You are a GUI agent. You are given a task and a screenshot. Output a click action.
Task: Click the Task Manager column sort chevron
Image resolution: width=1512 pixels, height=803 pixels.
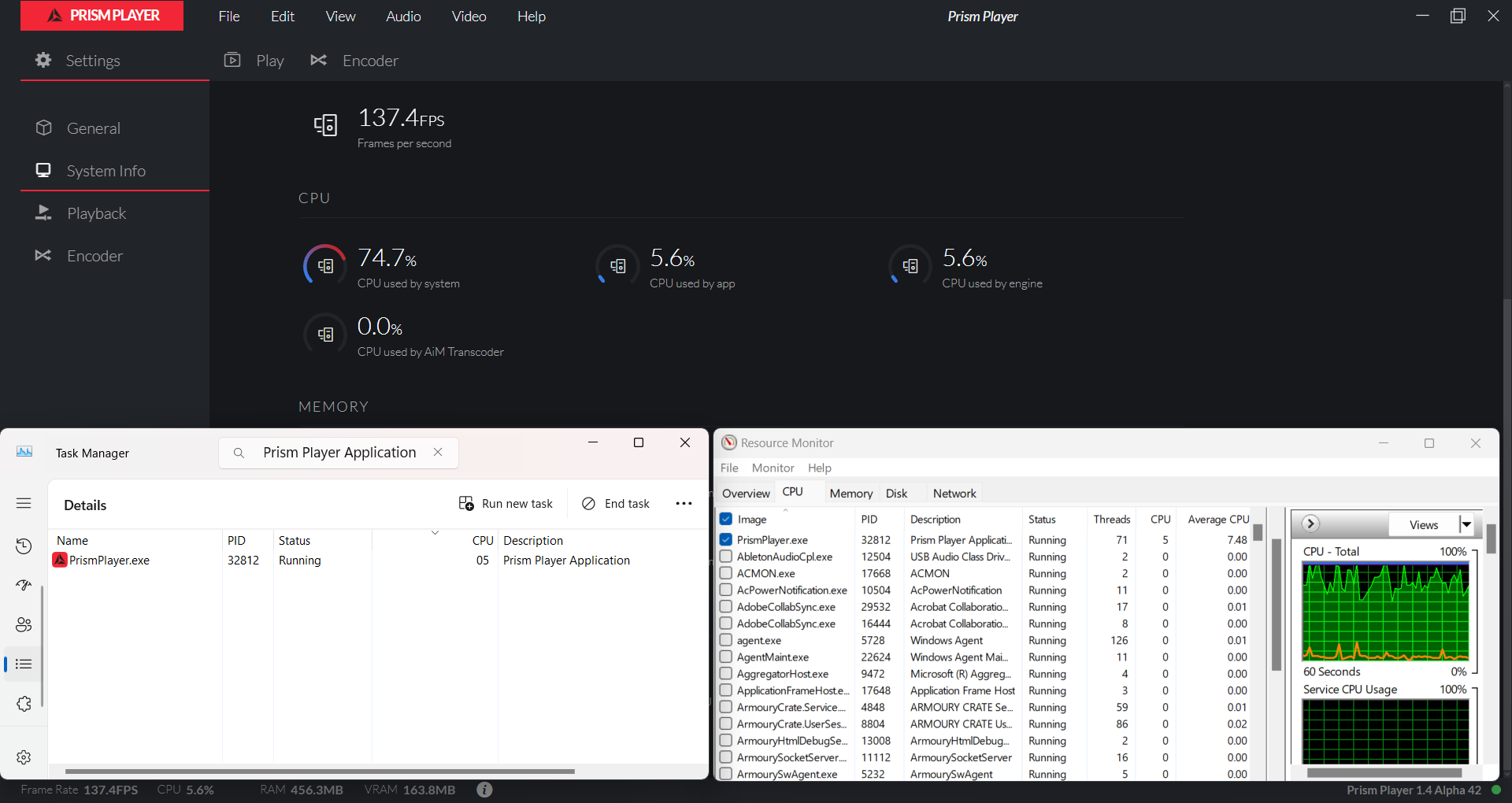(435, 533)
